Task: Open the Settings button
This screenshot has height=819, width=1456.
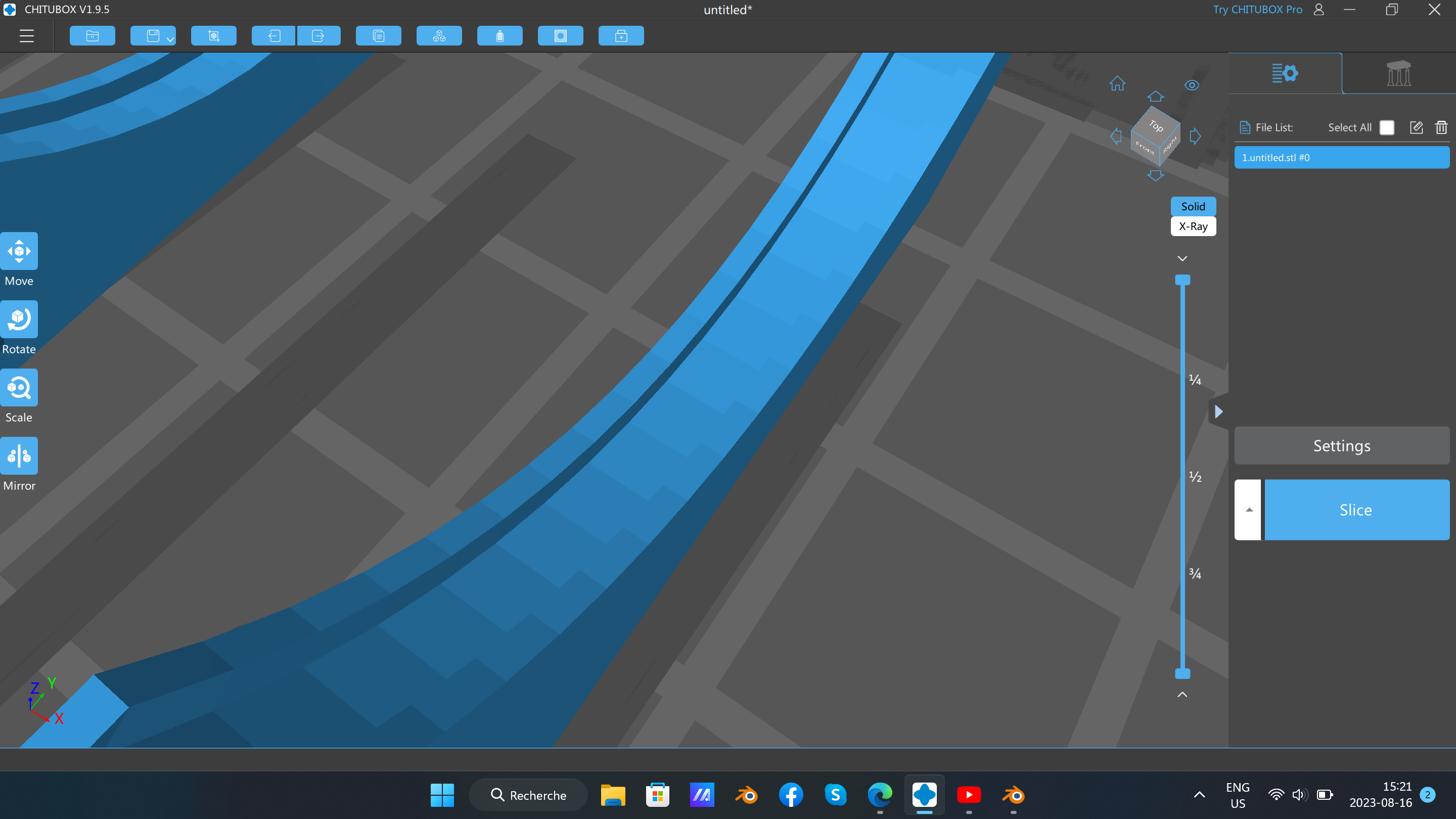Action: tap(1341, 446)
